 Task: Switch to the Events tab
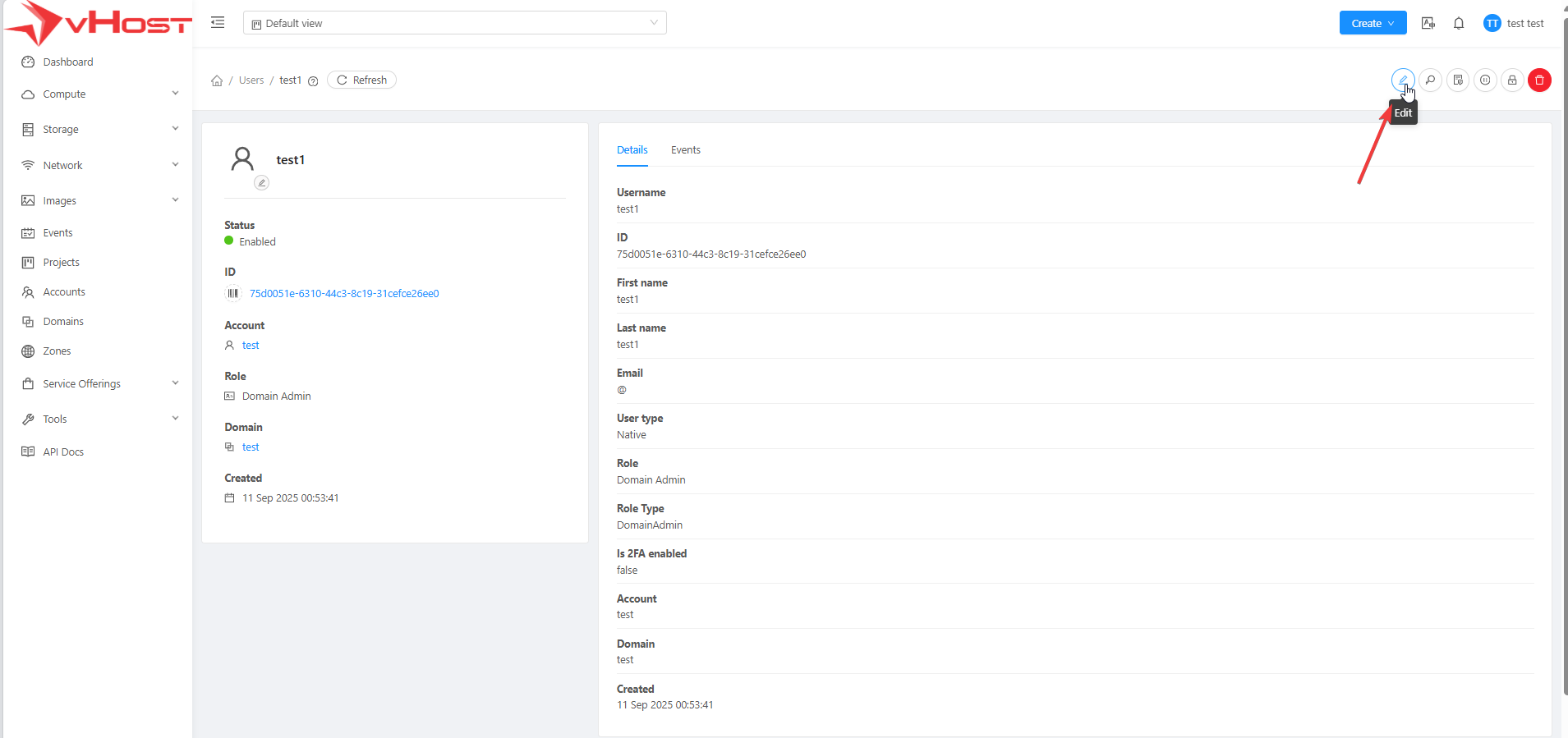[x=685, y=150]
